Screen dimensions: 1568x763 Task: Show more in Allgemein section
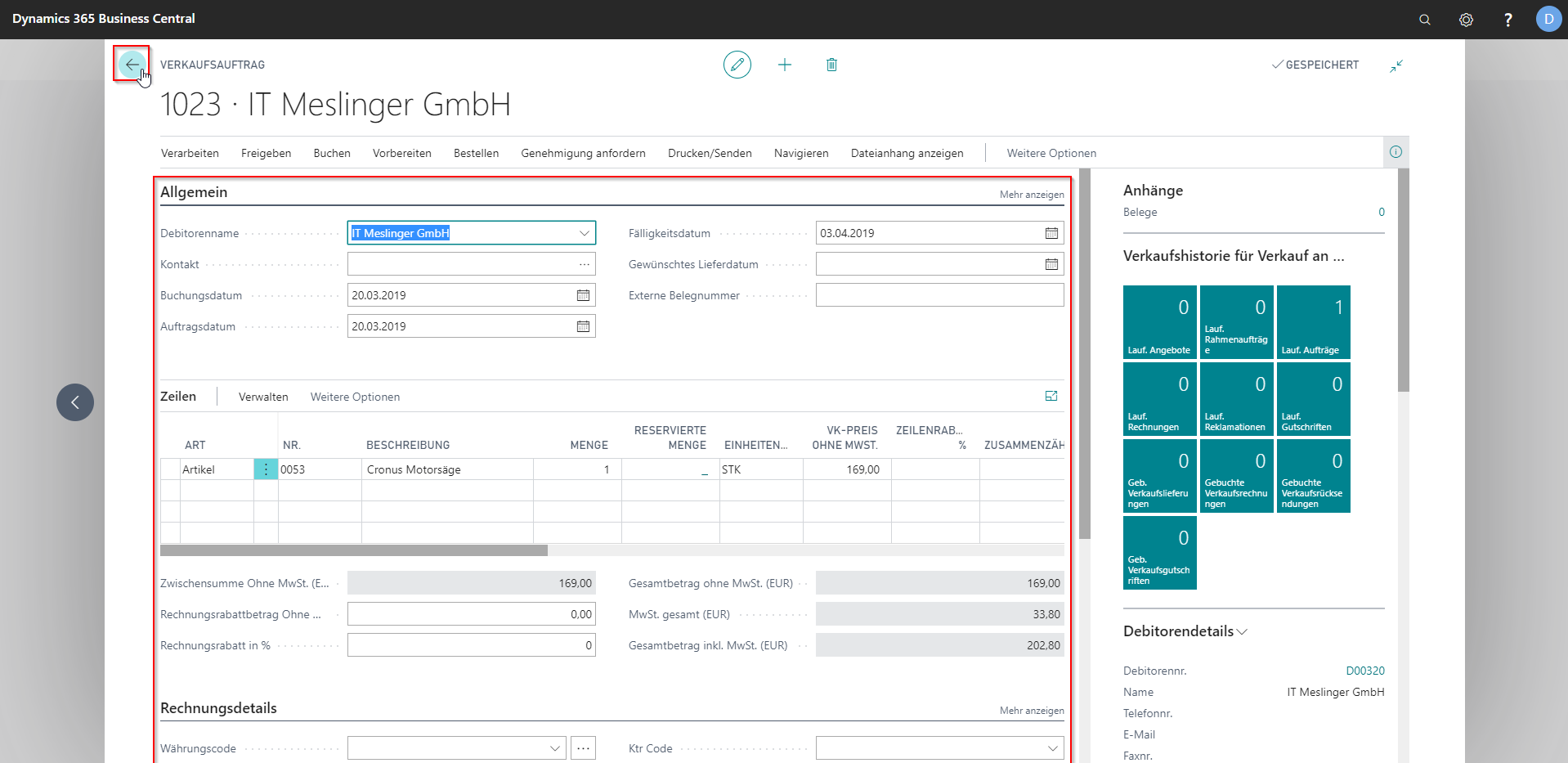tap(1032, 195)
